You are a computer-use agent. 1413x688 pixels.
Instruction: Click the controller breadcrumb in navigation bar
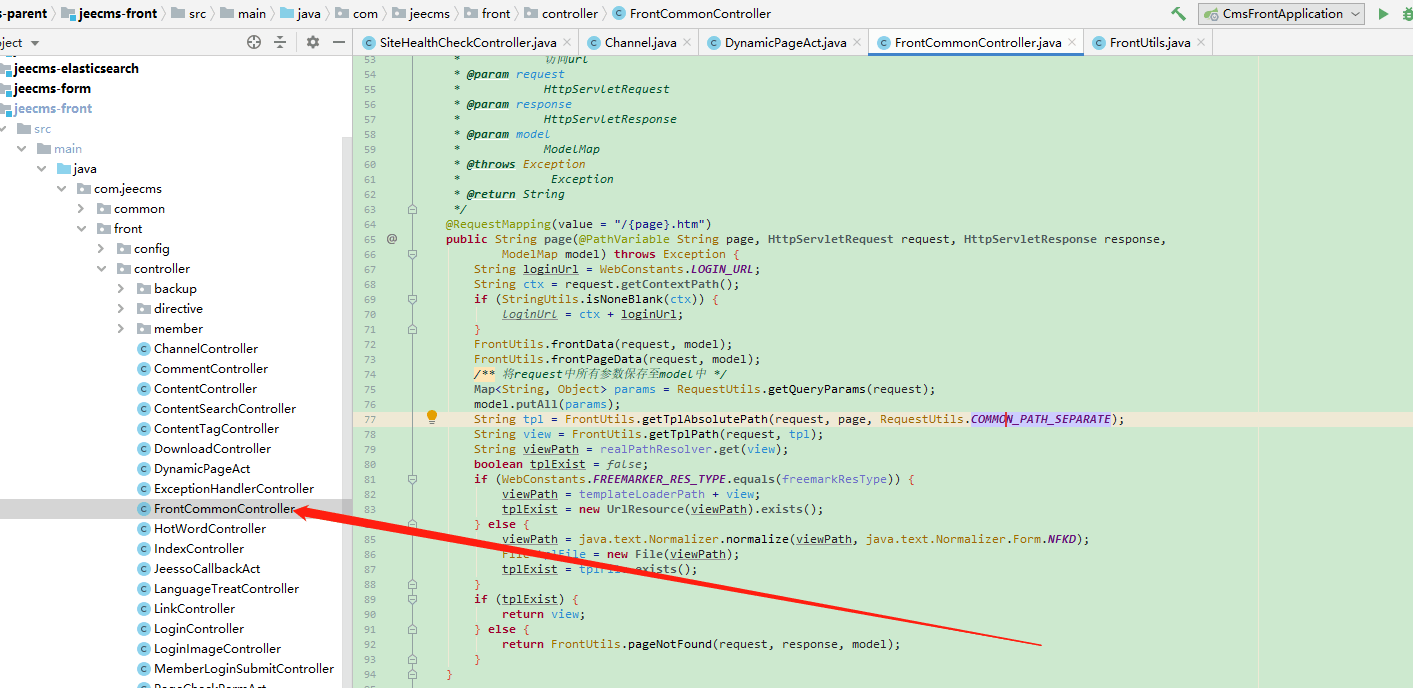coord(569,14)
